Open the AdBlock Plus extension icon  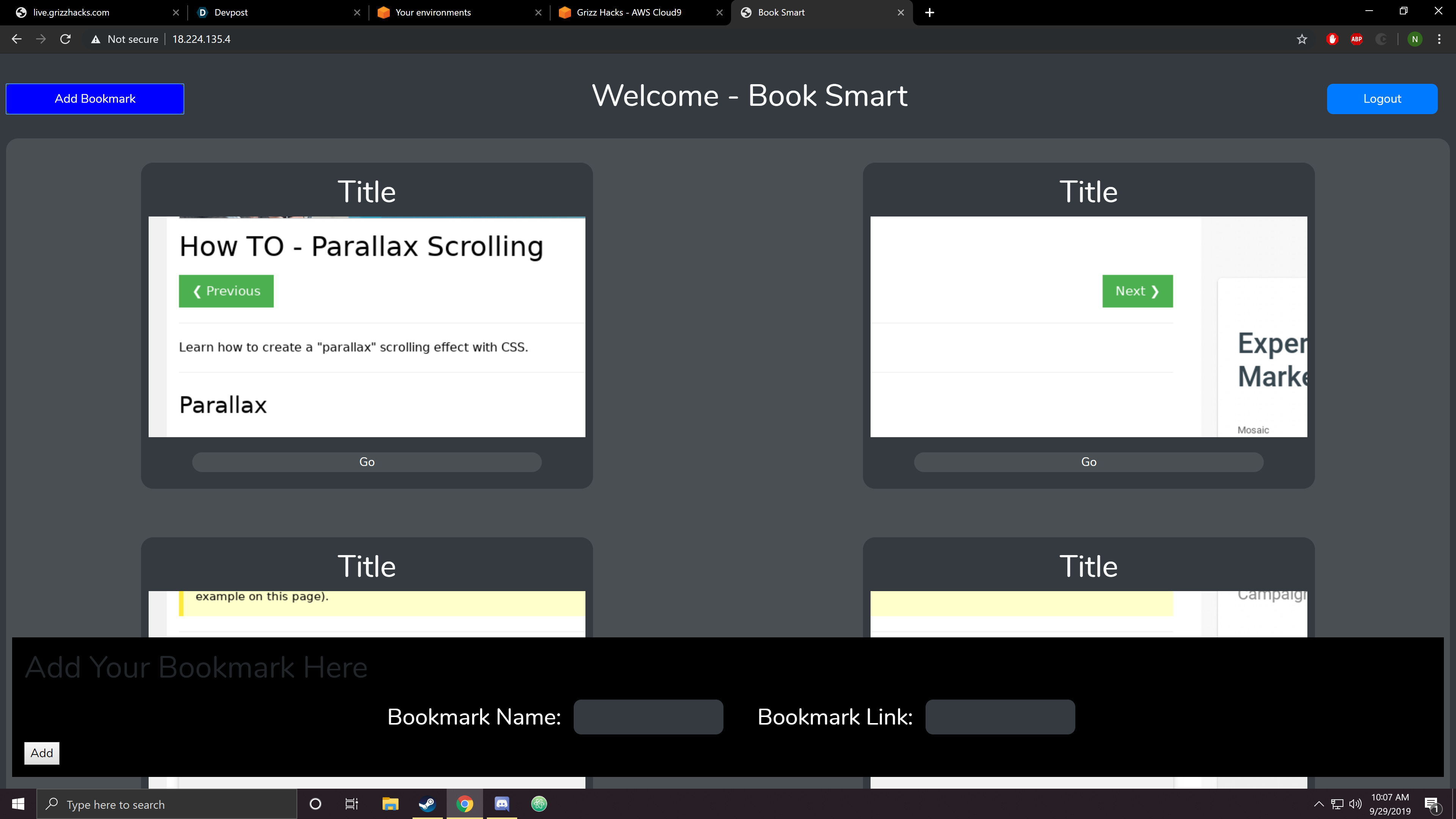[x=1357, y=39]
